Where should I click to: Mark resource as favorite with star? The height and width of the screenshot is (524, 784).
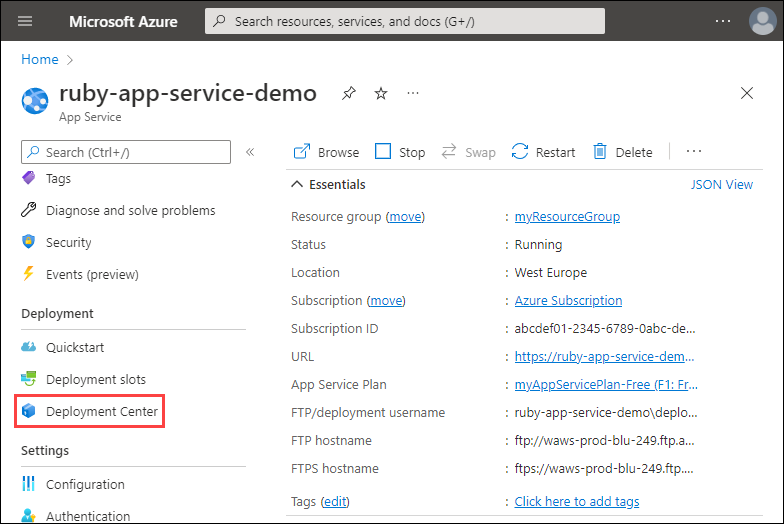coord(380,93)
